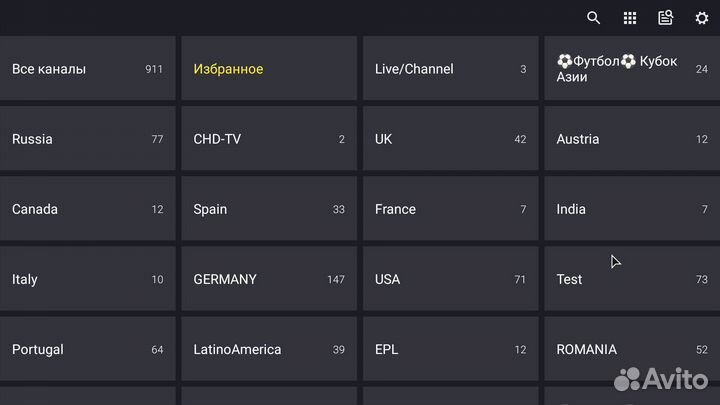Click the grid view icon

click(630, 18)
